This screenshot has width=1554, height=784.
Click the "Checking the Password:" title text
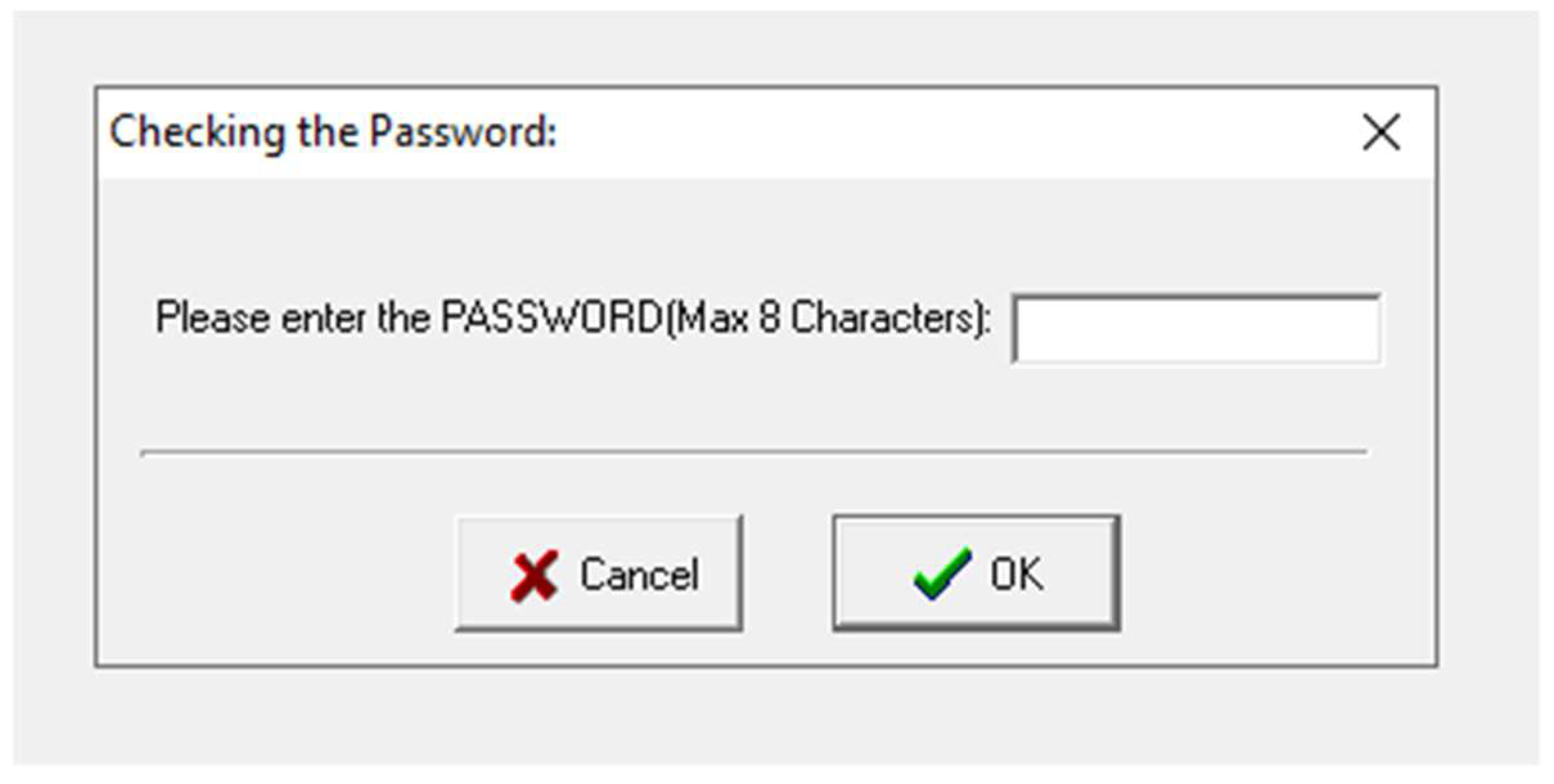click(333, 132)
